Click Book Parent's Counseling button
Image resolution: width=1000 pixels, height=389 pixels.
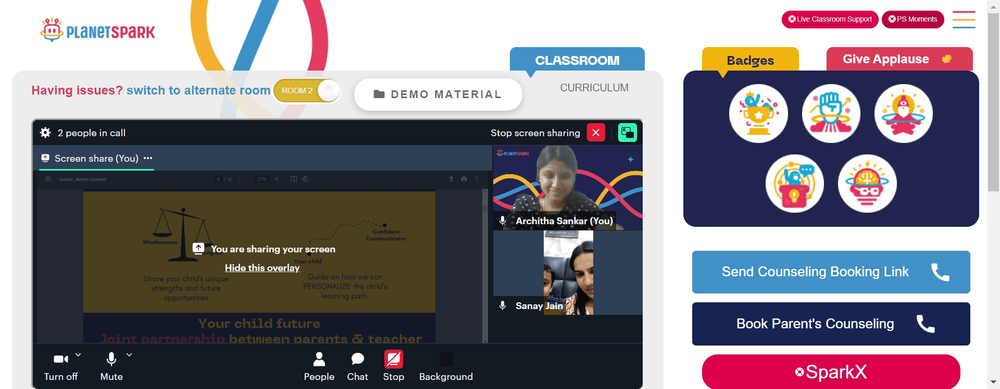[x=831, y=323]
